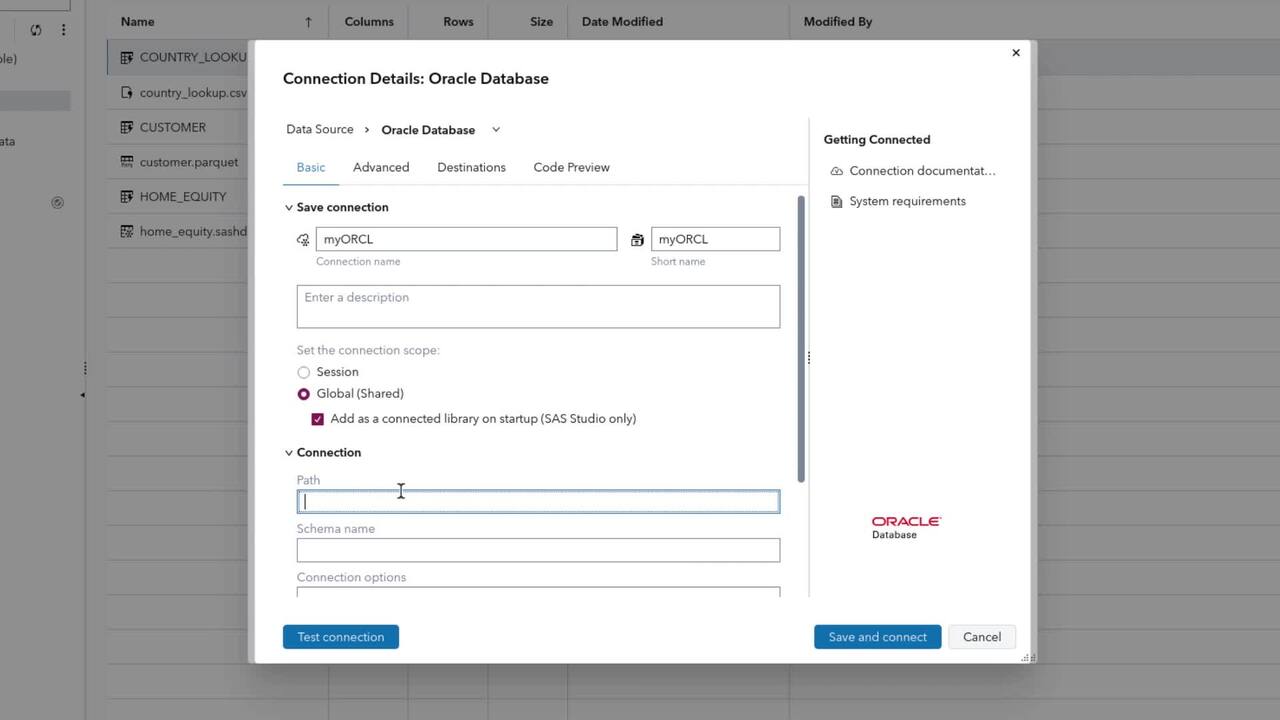Click the Test connection button

coord(341,637)
